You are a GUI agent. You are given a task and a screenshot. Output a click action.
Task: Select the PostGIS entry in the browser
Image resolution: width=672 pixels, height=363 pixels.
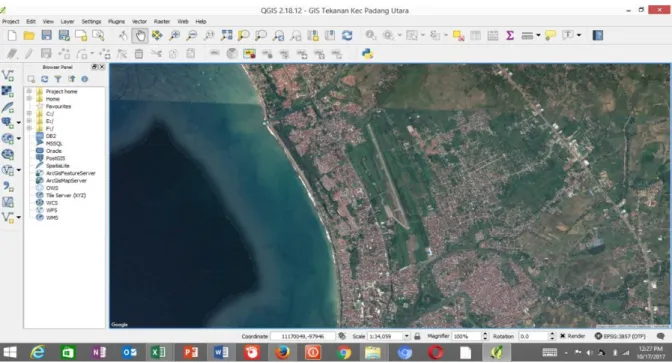[x=55, y=158]
